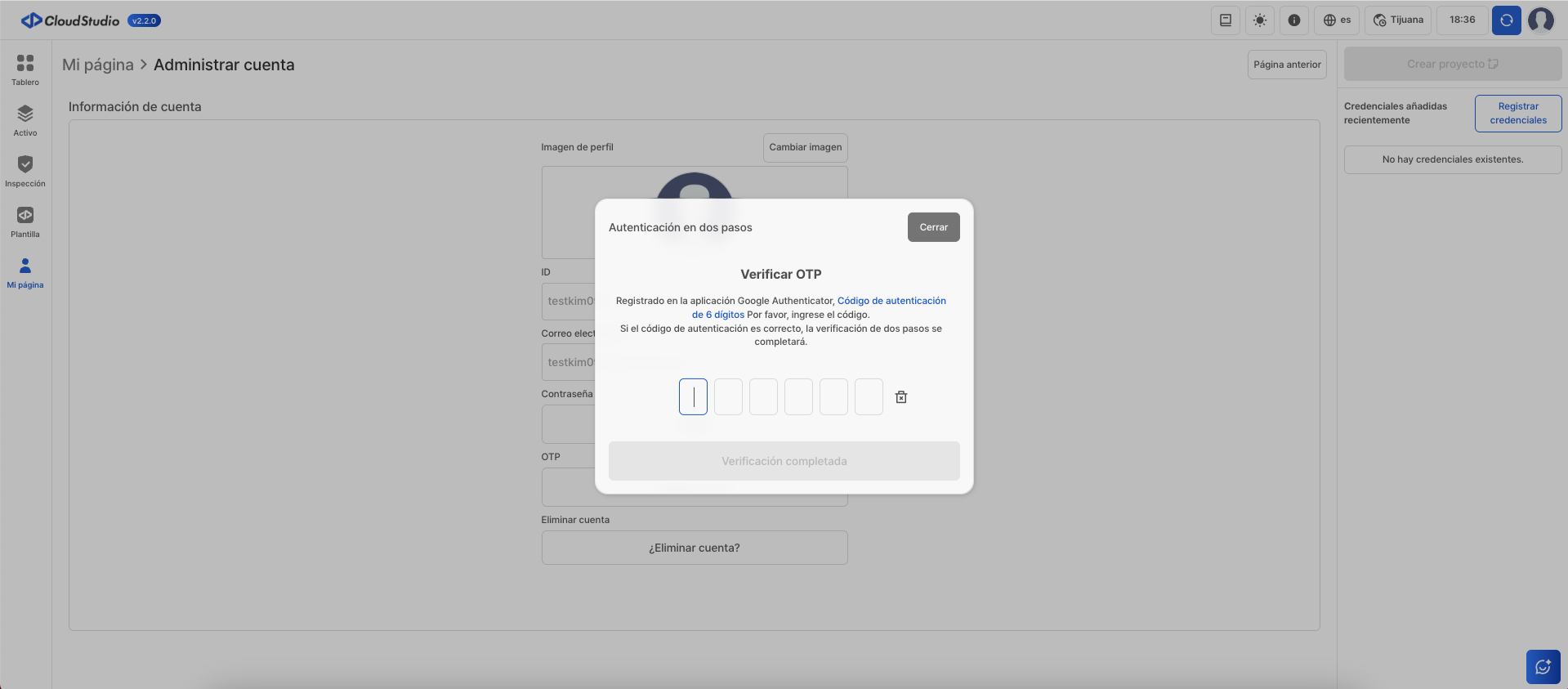Click the first OTP digit box
Viewport: 1568px width, 689px height.
pyautogui.click(x=693, y=397)
